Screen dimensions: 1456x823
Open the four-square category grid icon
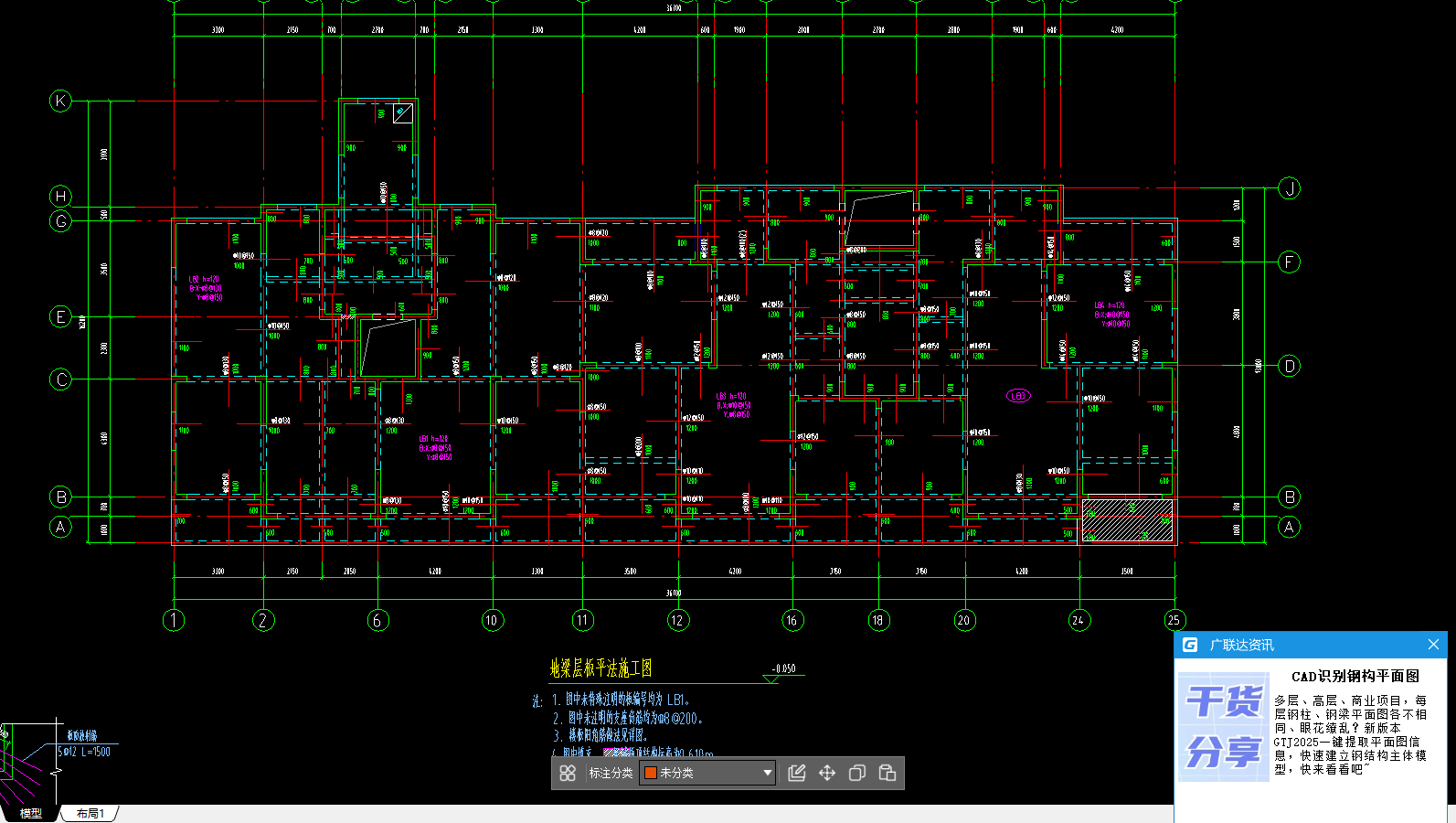[568, 773]
